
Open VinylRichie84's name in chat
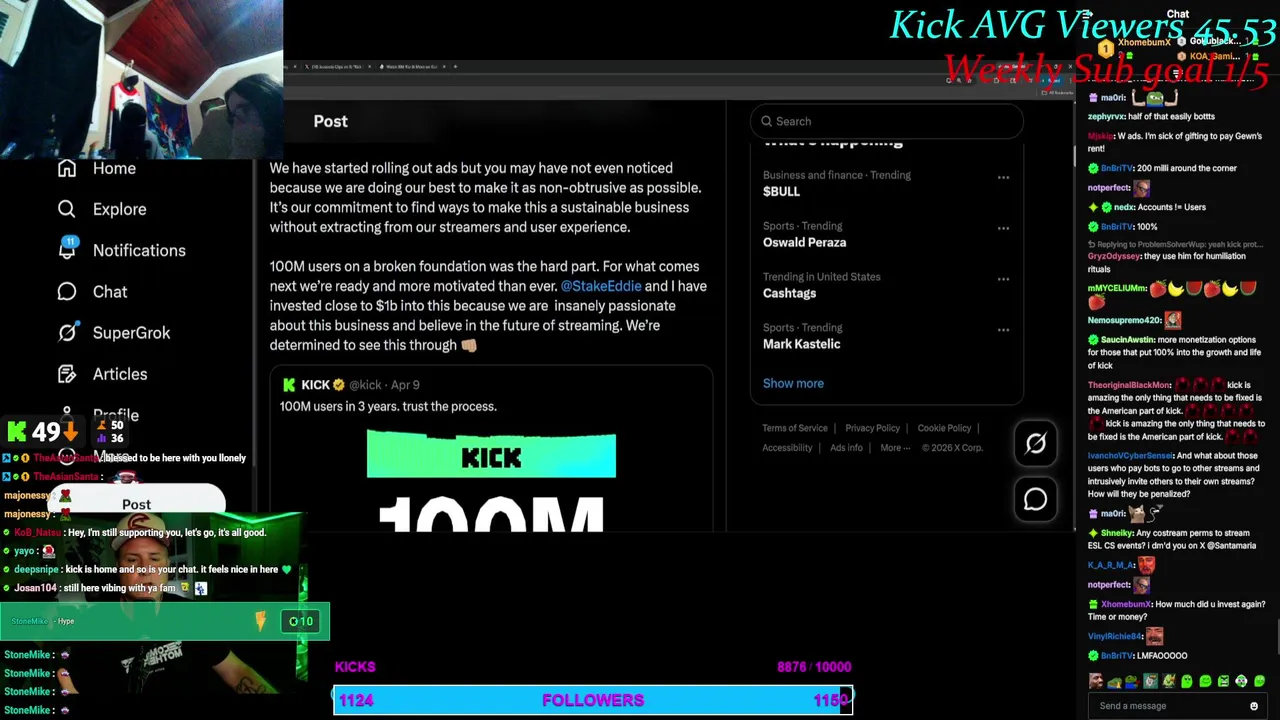1115,636
